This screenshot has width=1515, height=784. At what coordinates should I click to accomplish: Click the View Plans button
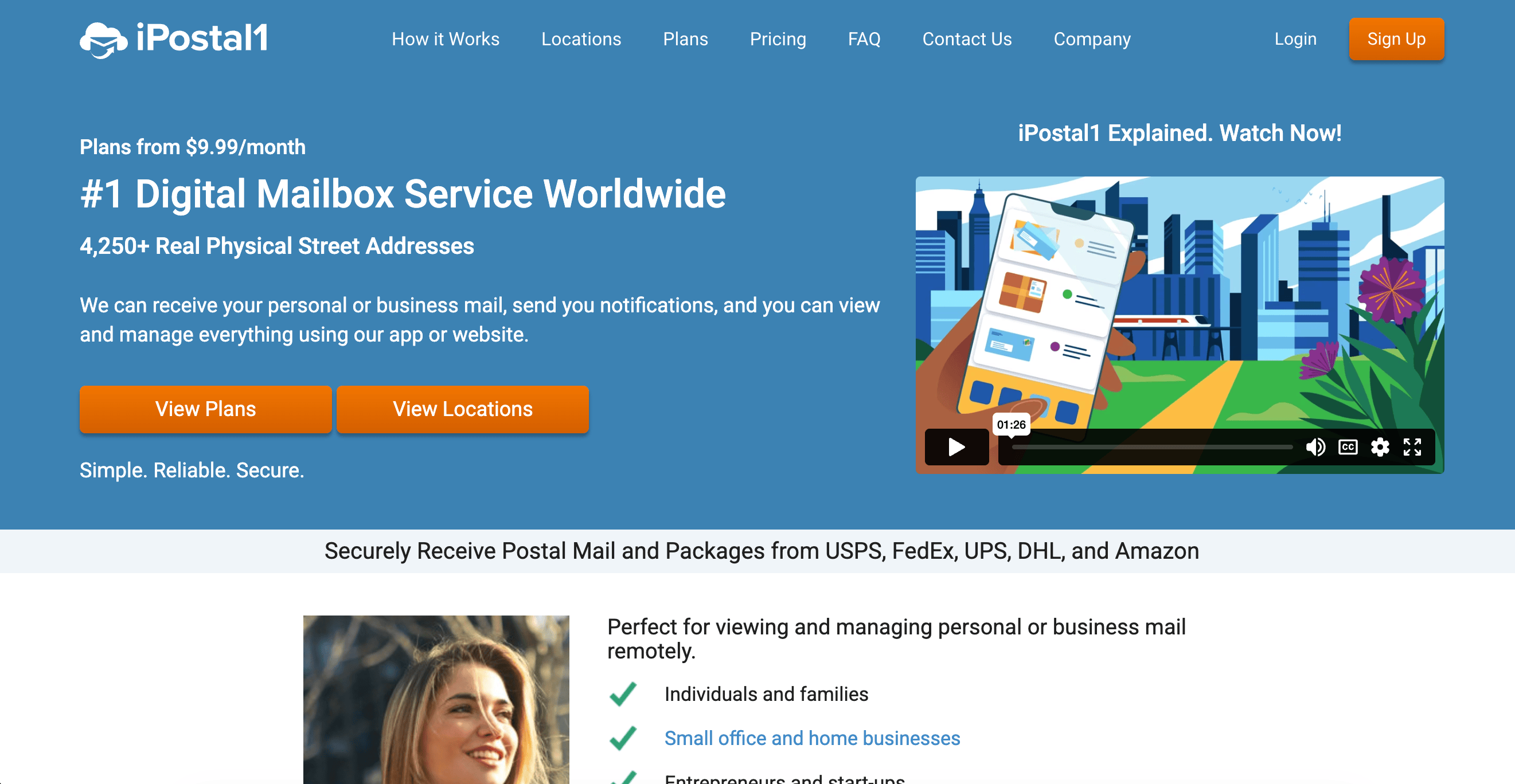(x=205, y=409)
